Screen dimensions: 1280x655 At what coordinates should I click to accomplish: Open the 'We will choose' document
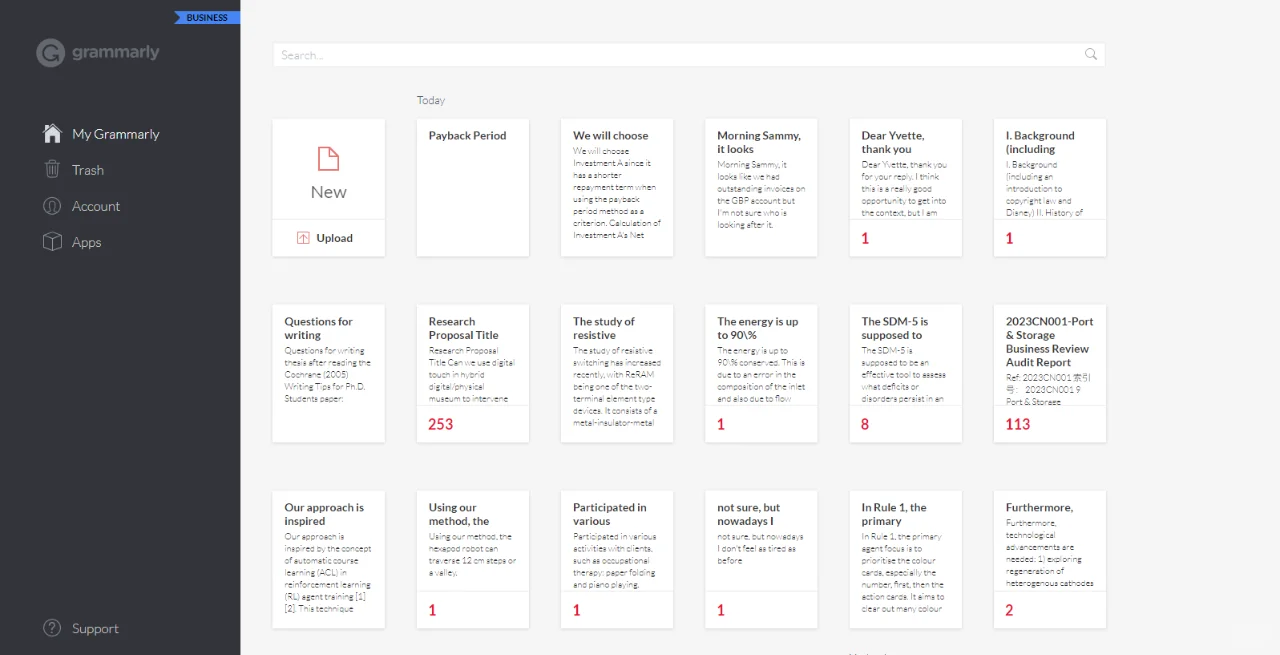[x=617, y=187]
